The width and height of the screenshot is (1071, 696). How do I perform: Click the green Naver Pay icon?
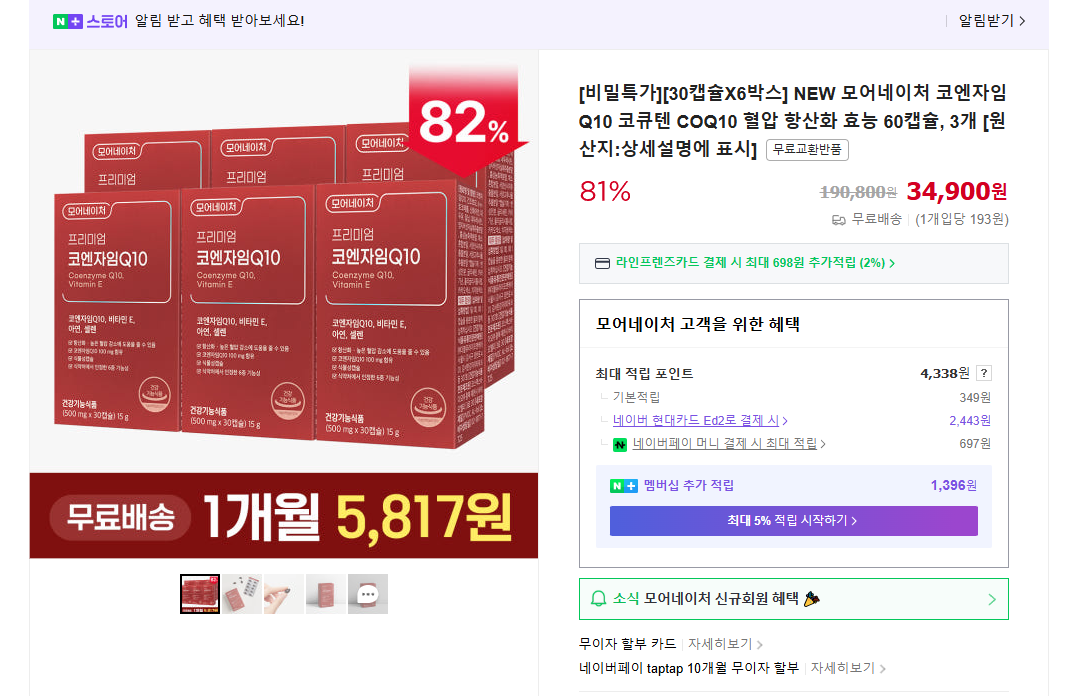tap(620, 445)
